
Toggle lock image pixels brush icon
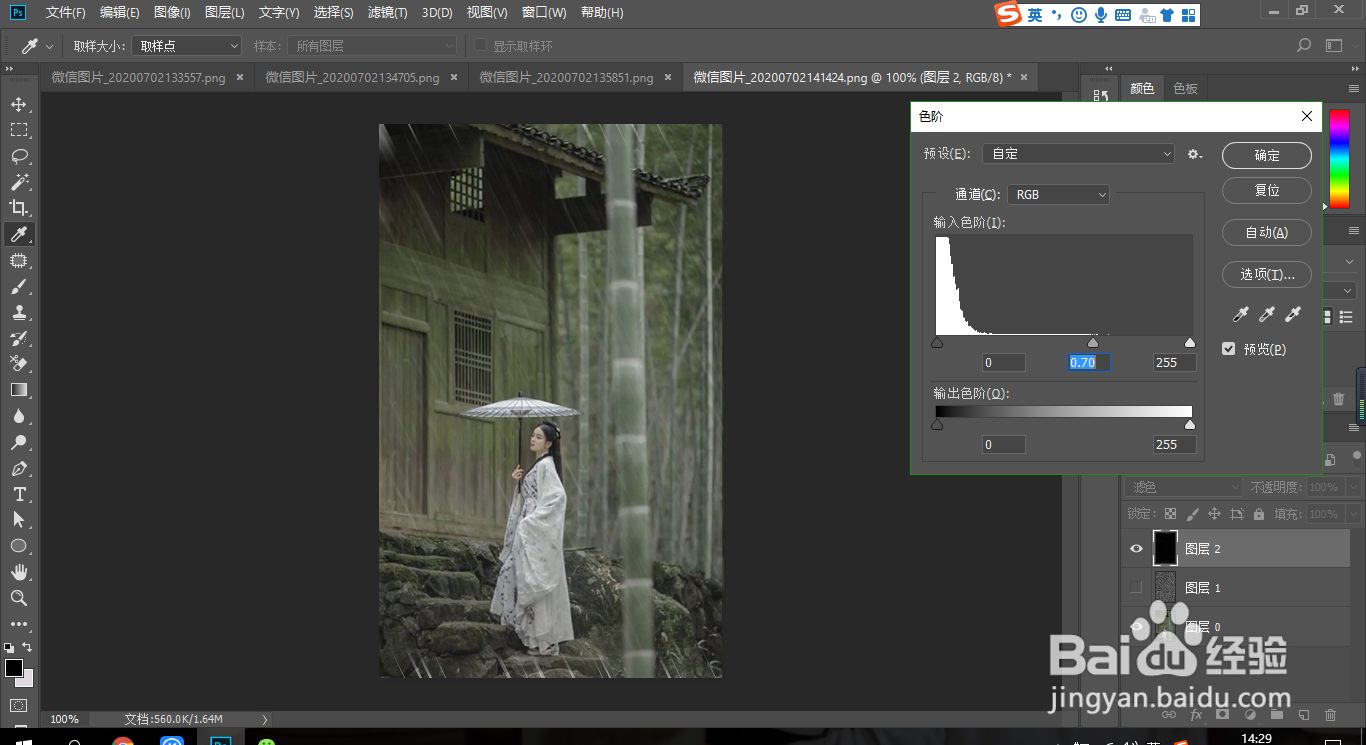coord(1192,514)
